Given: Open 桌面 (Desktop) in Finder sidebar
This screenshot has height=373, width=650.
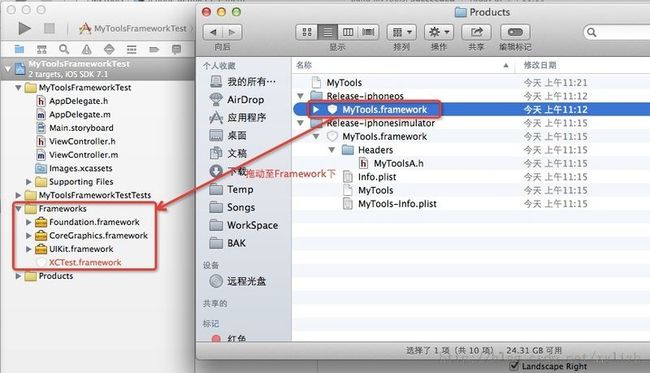Looking at the screenshot, I should (228, 136).
